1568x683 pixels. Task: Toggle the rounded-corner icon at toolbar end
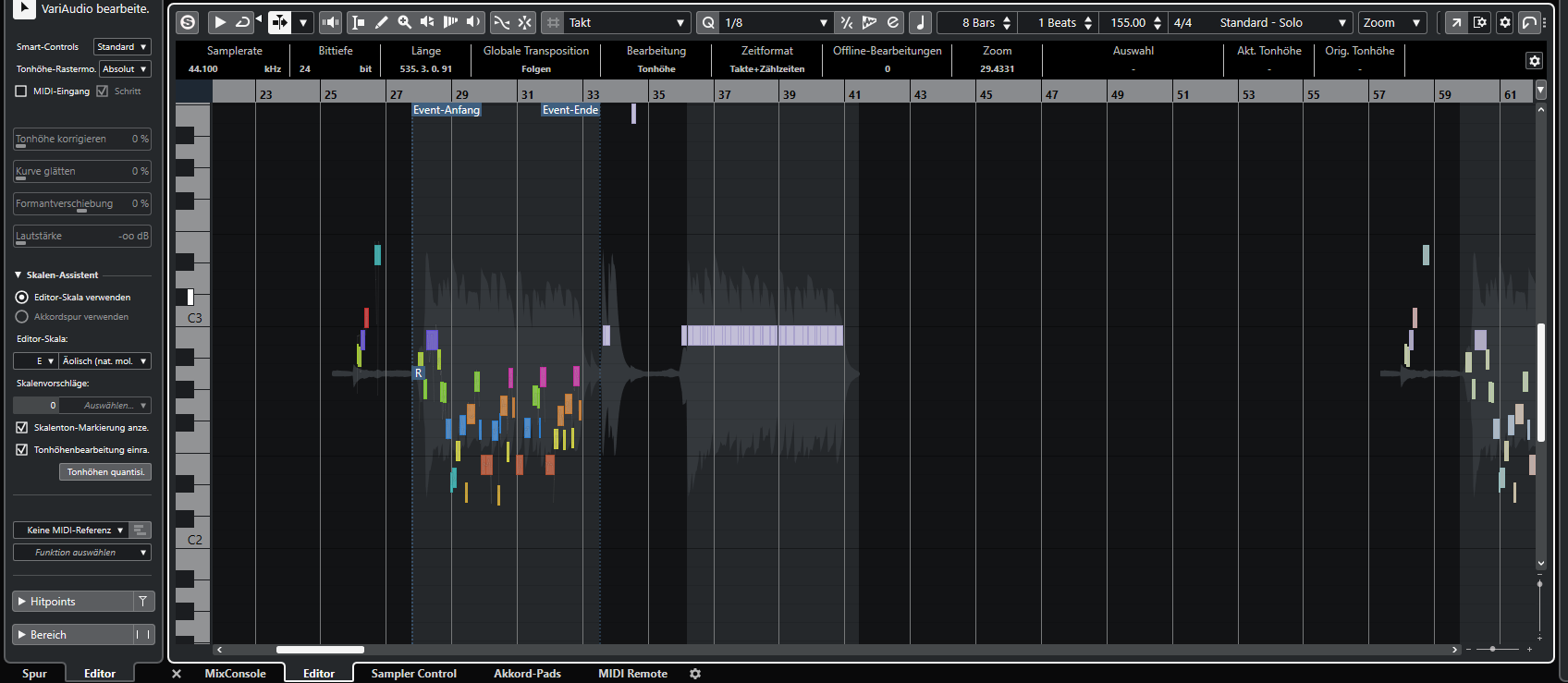click(x=1530, y=22)
